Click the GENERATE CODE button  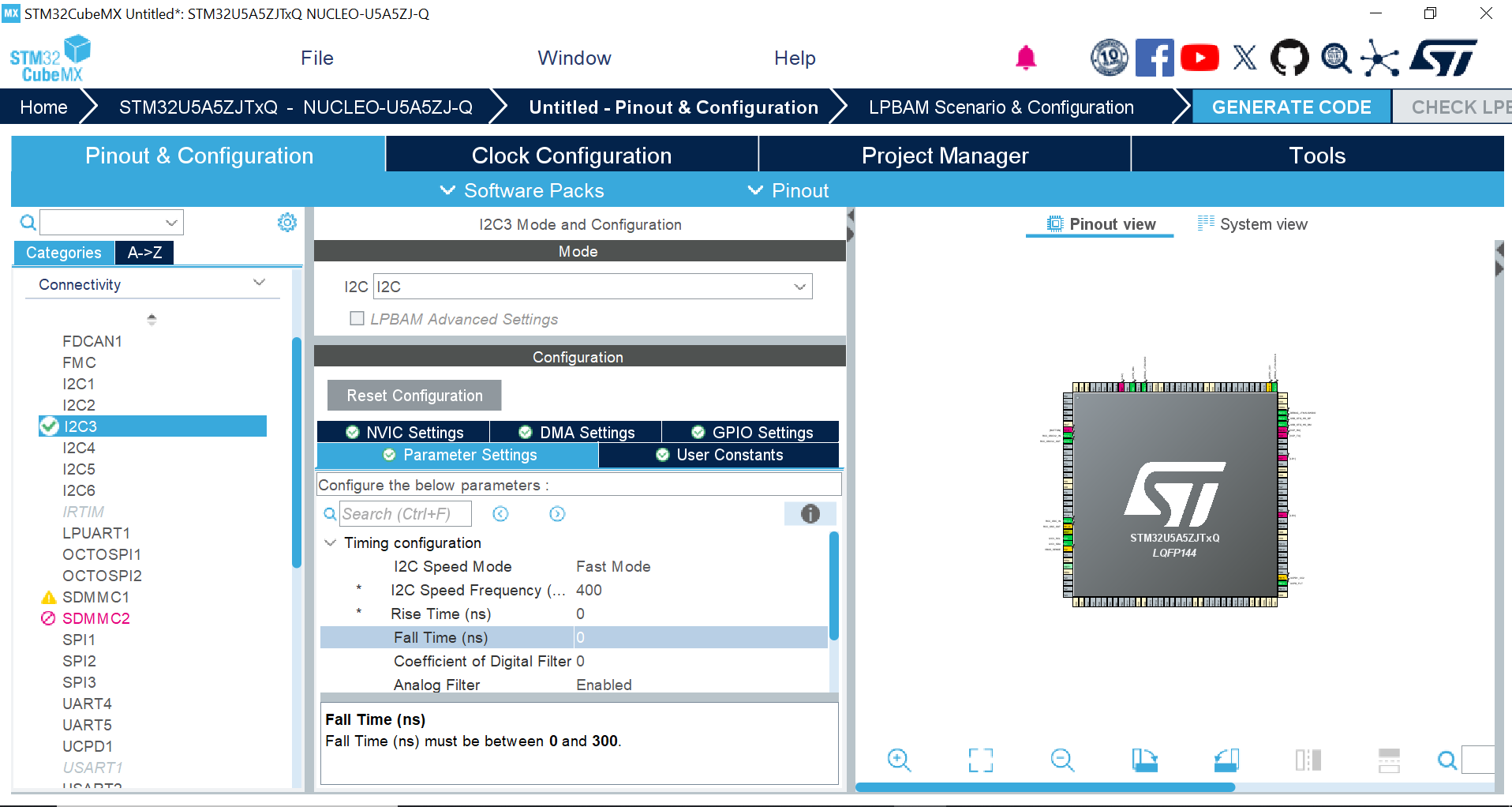point(1291,107)
